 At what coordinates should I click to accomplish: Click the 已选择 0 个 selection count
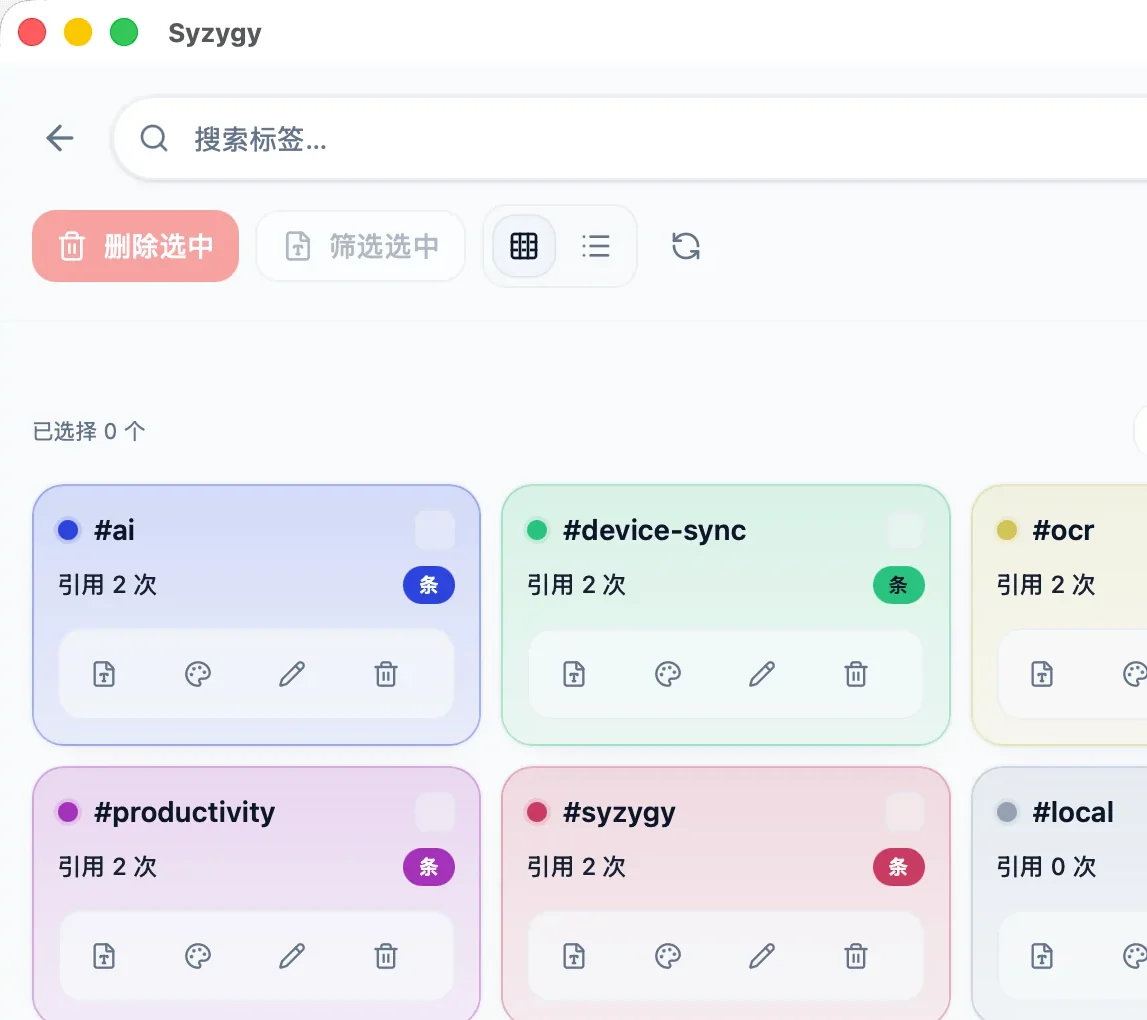click(x=89, y=431)
